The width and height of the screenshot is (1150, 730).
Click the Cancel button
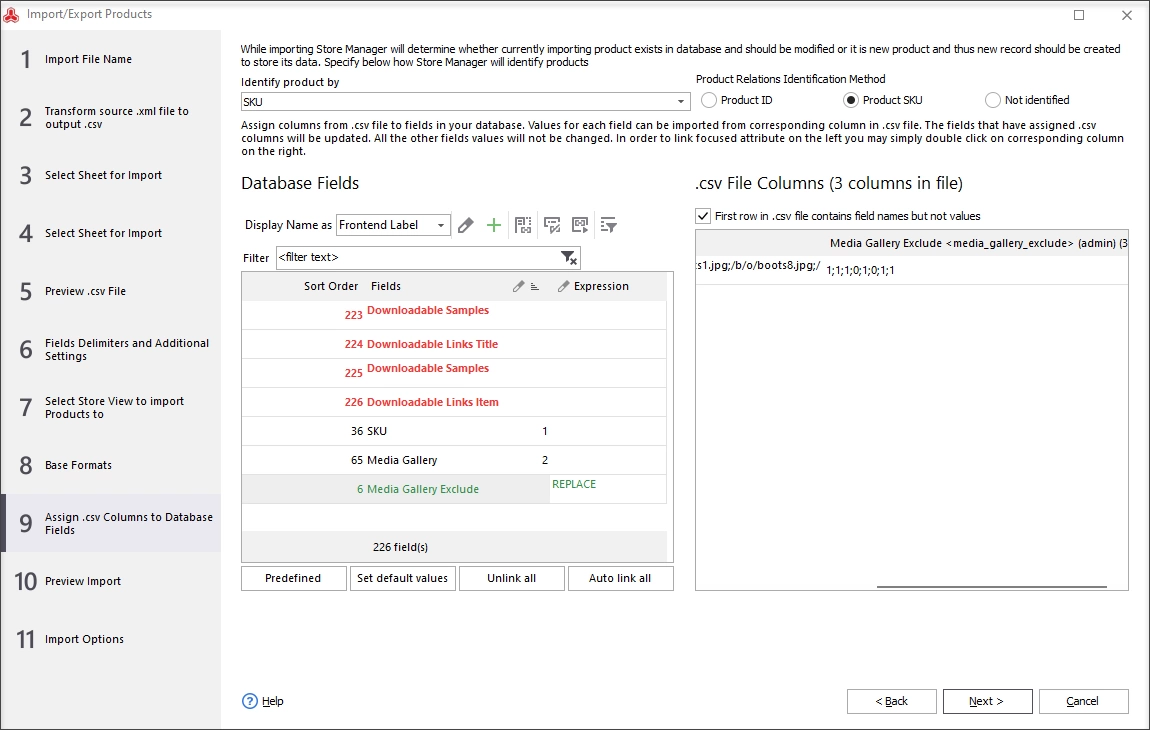1083,701
